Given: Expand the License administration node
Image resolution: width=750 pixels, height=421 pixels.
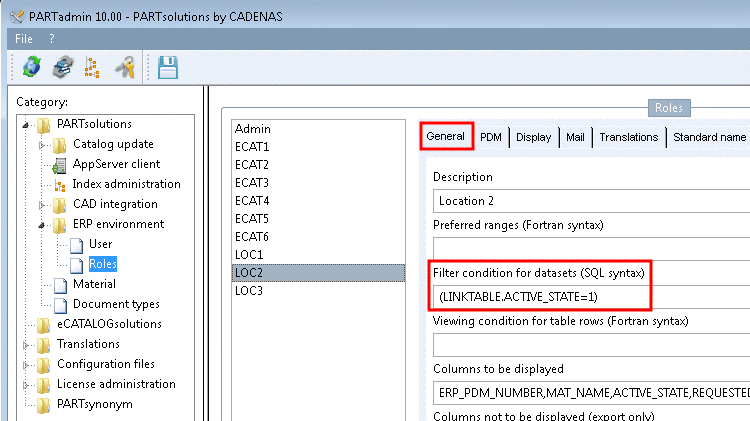Looking at the screenshot, I should pyautogui.click(x=26, y=385).
